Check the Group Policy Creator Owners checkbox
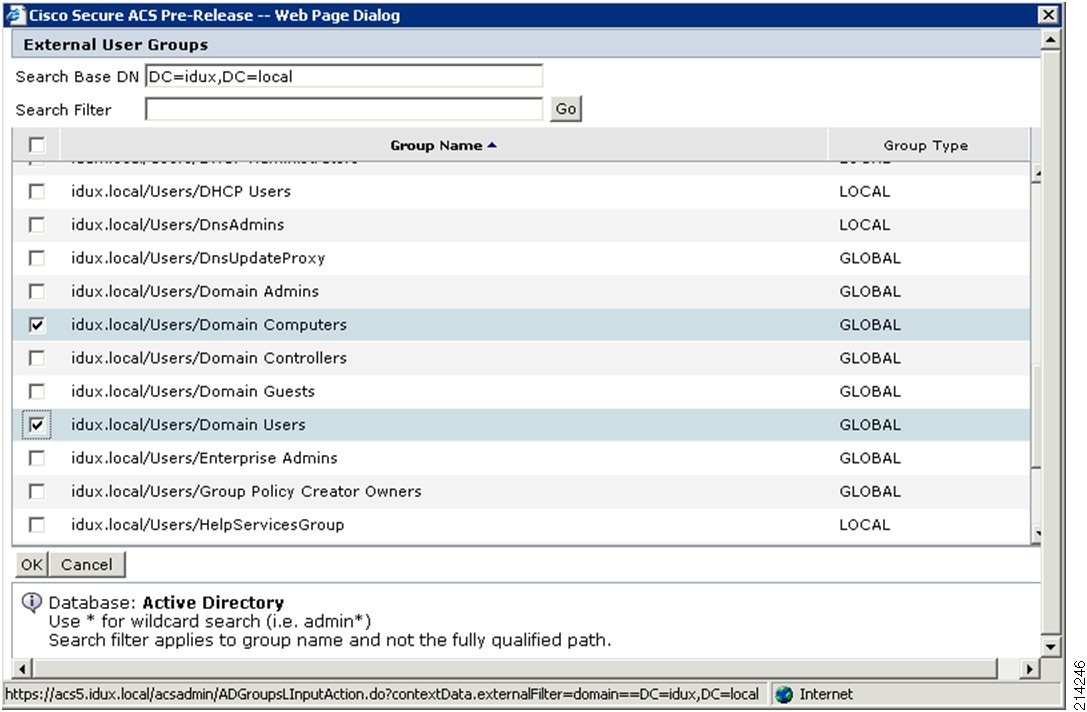1087x712 pixels. (x=37, y=491)
